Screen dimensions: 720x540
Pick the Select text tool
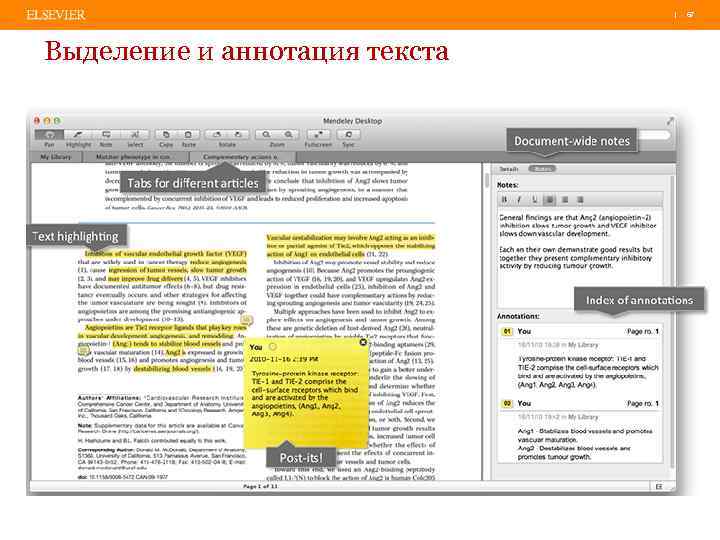click(135, 135)
